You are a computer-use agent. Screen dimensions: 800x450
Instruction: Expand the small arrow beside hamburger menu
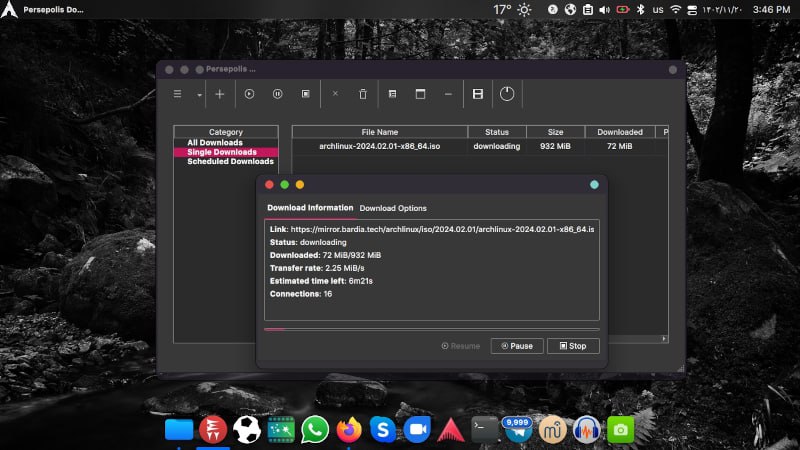[x=199, y=95]
